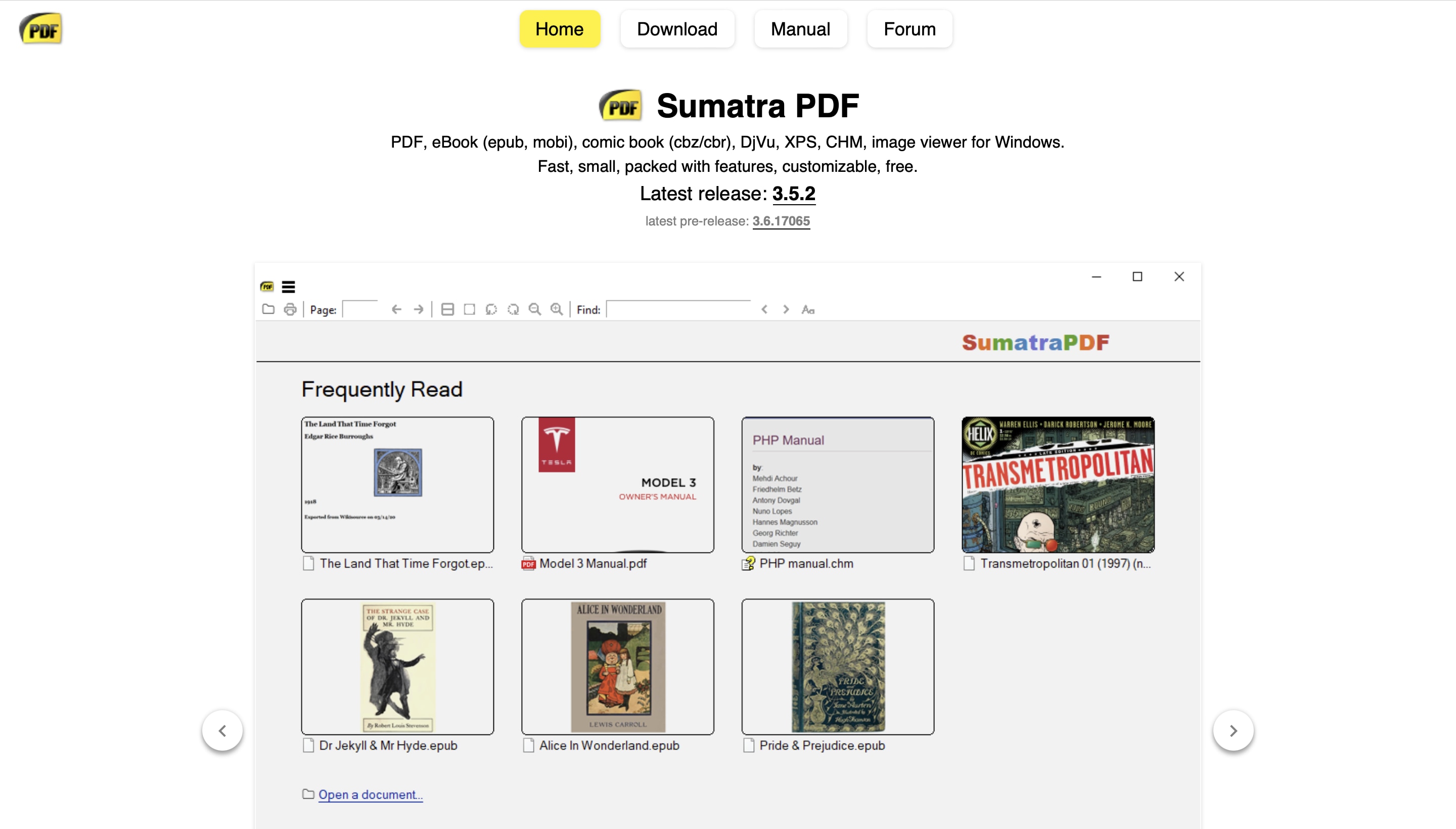1456x829 pixels.
Task: Go to next page with right arrow
Action: point(419,309)
